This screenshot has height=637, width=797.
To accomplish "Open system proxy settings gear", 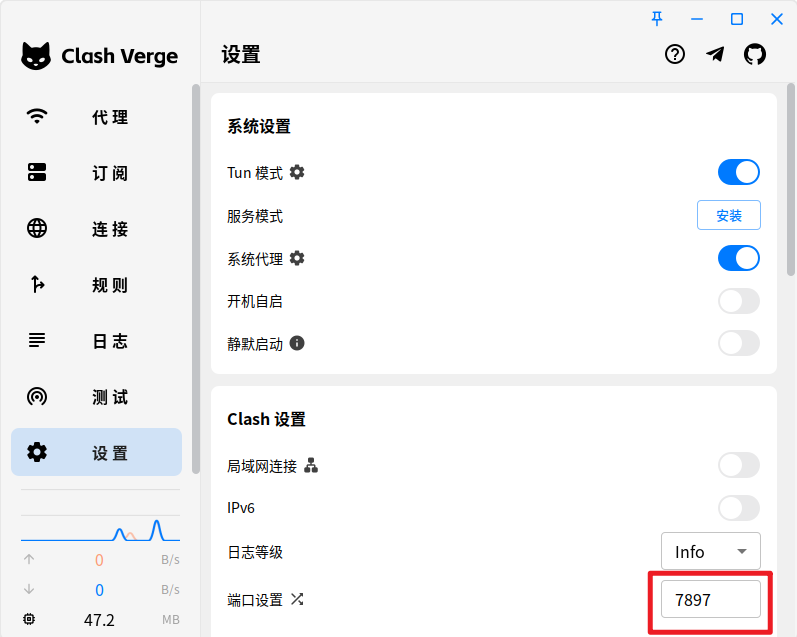I will pyautogui.click(x=297, y=258).
